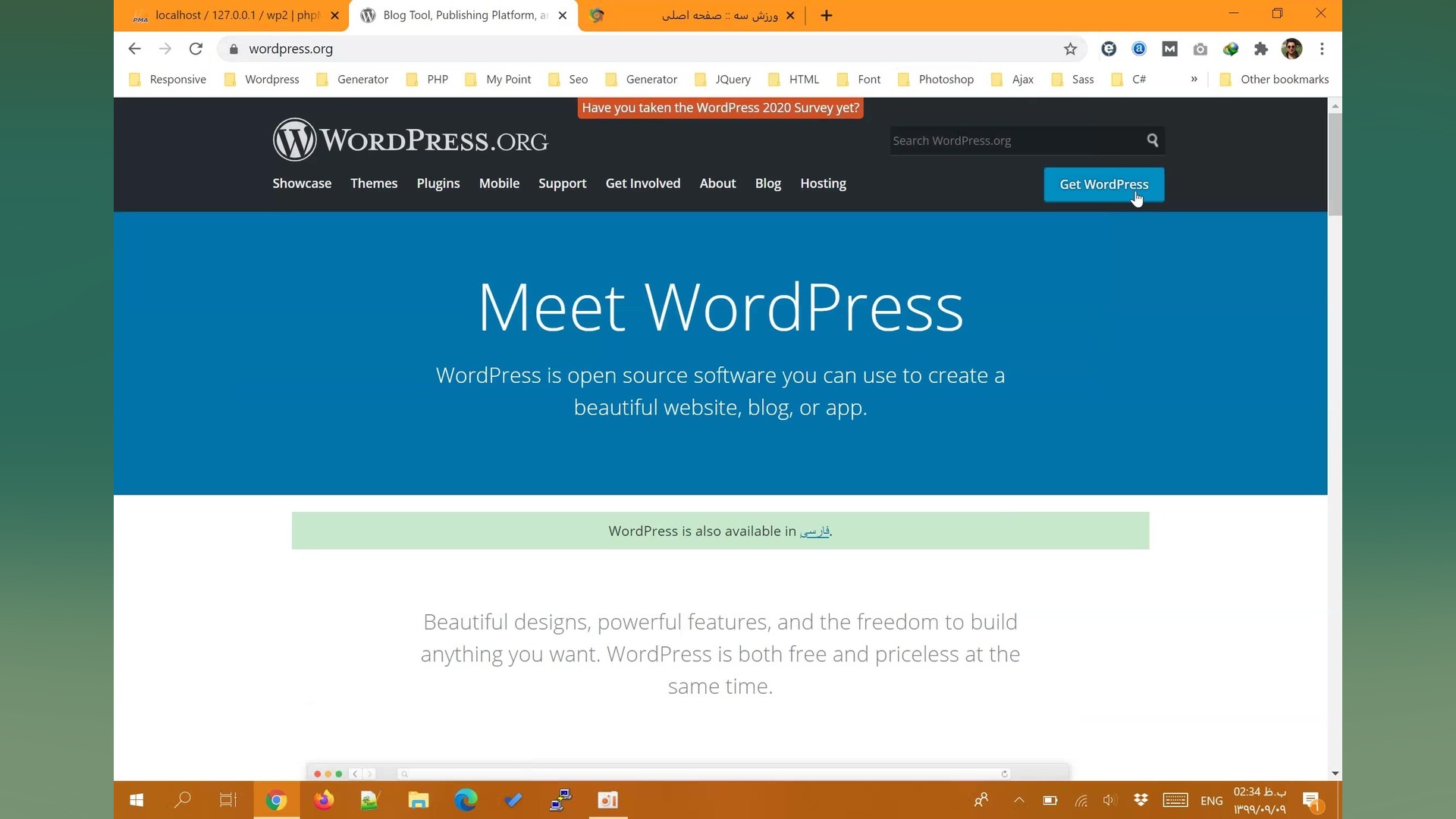This screenshot has height=819, width=1456.
Task: Go back with the browser back arrow
Action: [x=134, y=49]
